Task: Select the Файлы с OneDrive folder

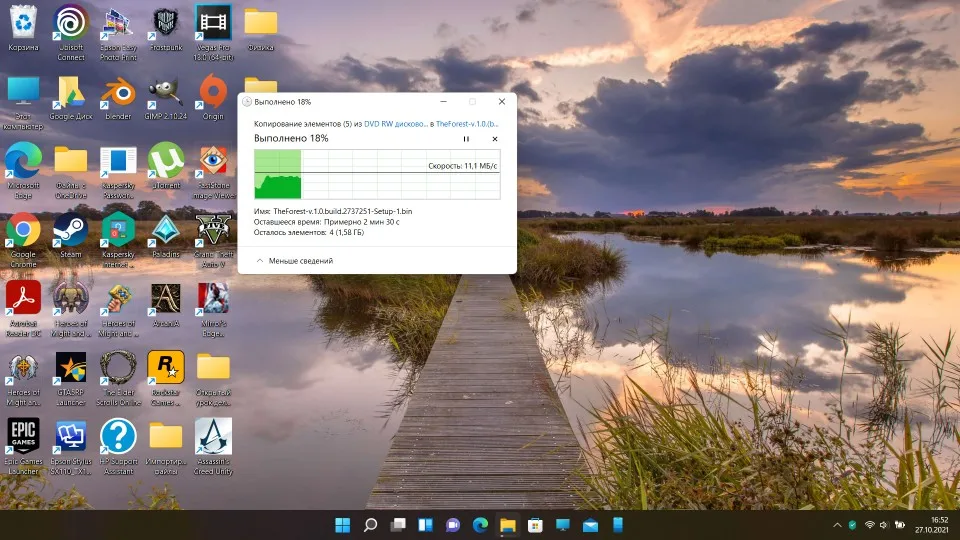Action: coord(71,171)
